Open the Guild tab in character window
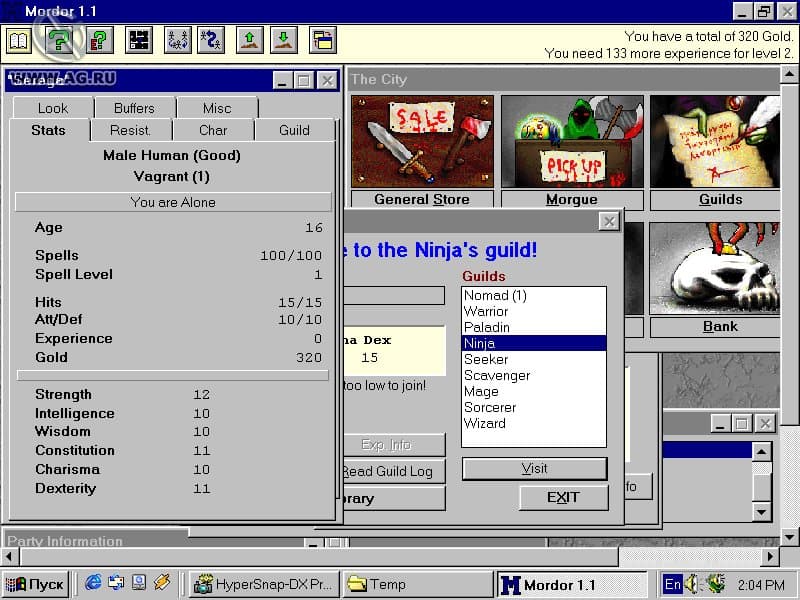800x600 pixels. [294, 131]
